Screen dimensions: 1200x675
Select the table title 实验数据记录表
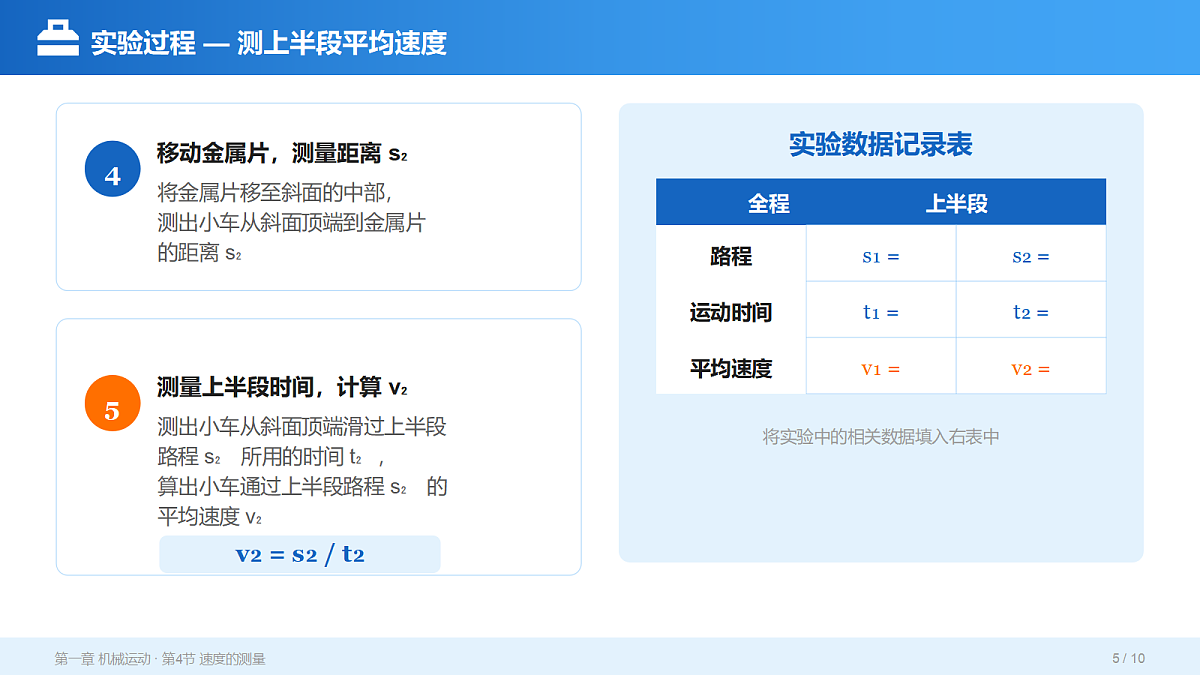[x=881, y=144]
